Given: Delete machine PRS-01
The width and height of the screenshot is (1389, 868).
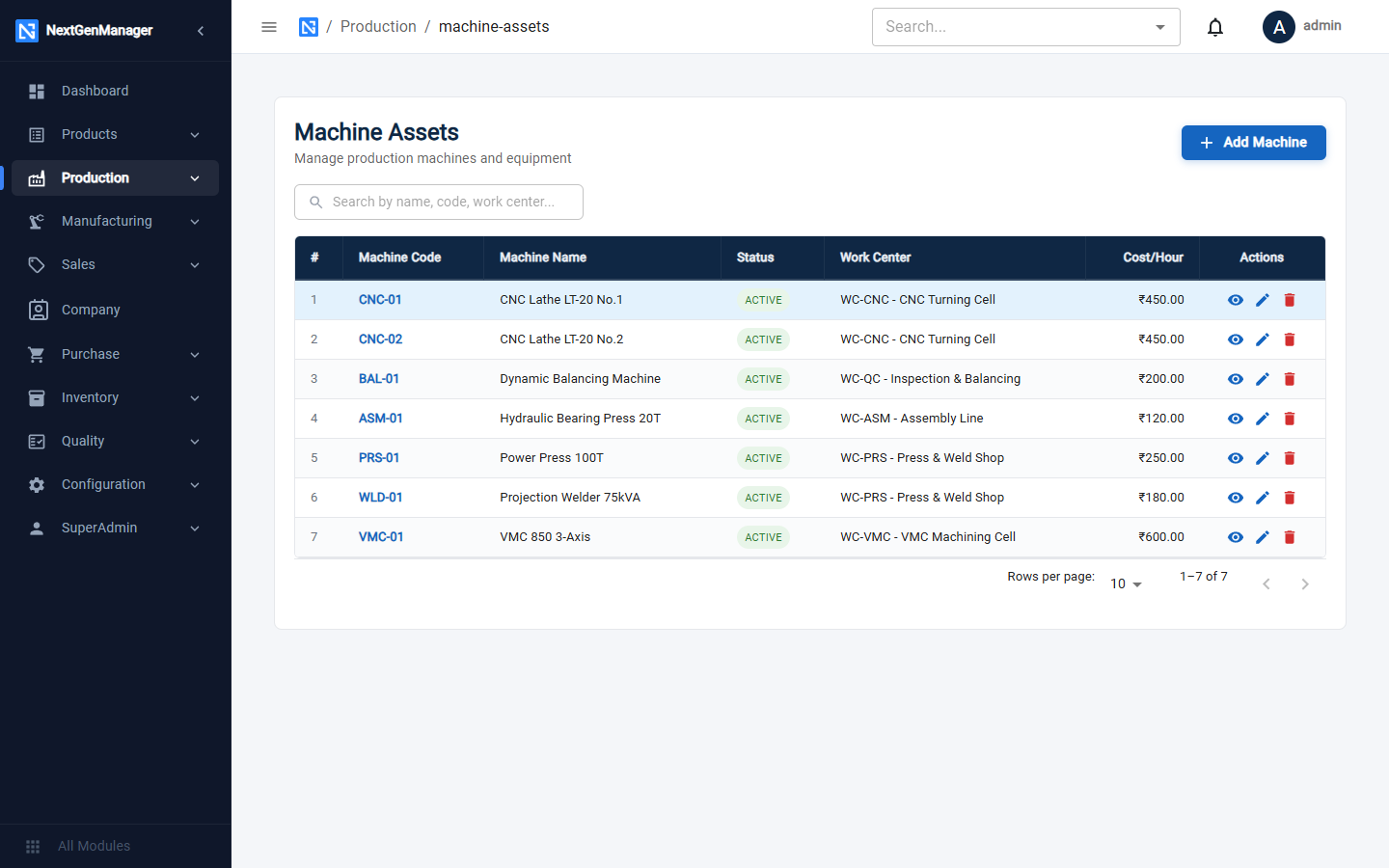Looking at the screenshot, I should tap(1290, 458).
